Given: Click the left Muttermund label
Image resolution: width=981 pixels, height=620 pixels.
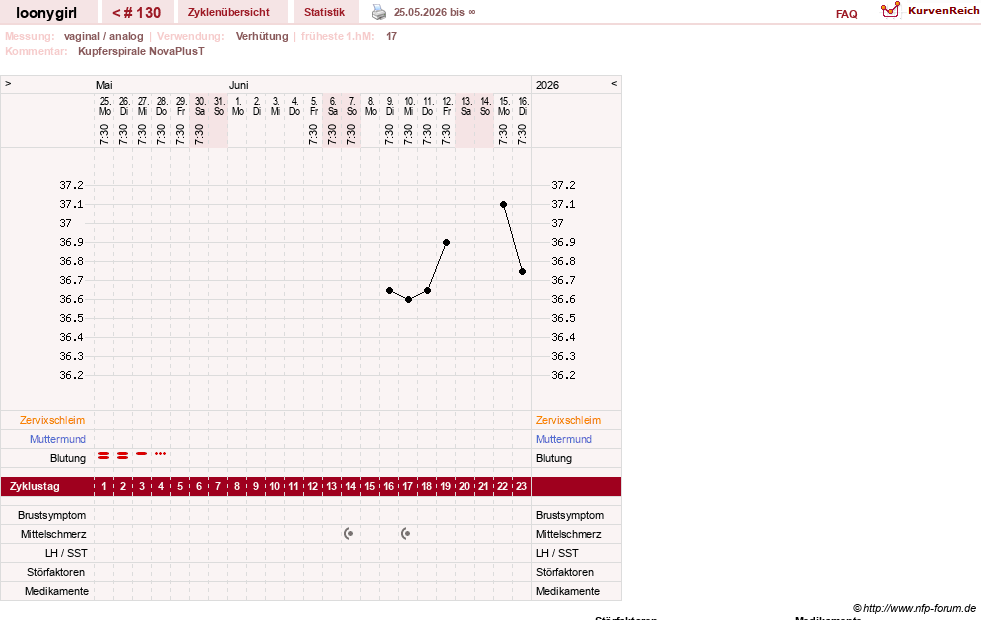Looking at the screenshot, I should [58, 439].
